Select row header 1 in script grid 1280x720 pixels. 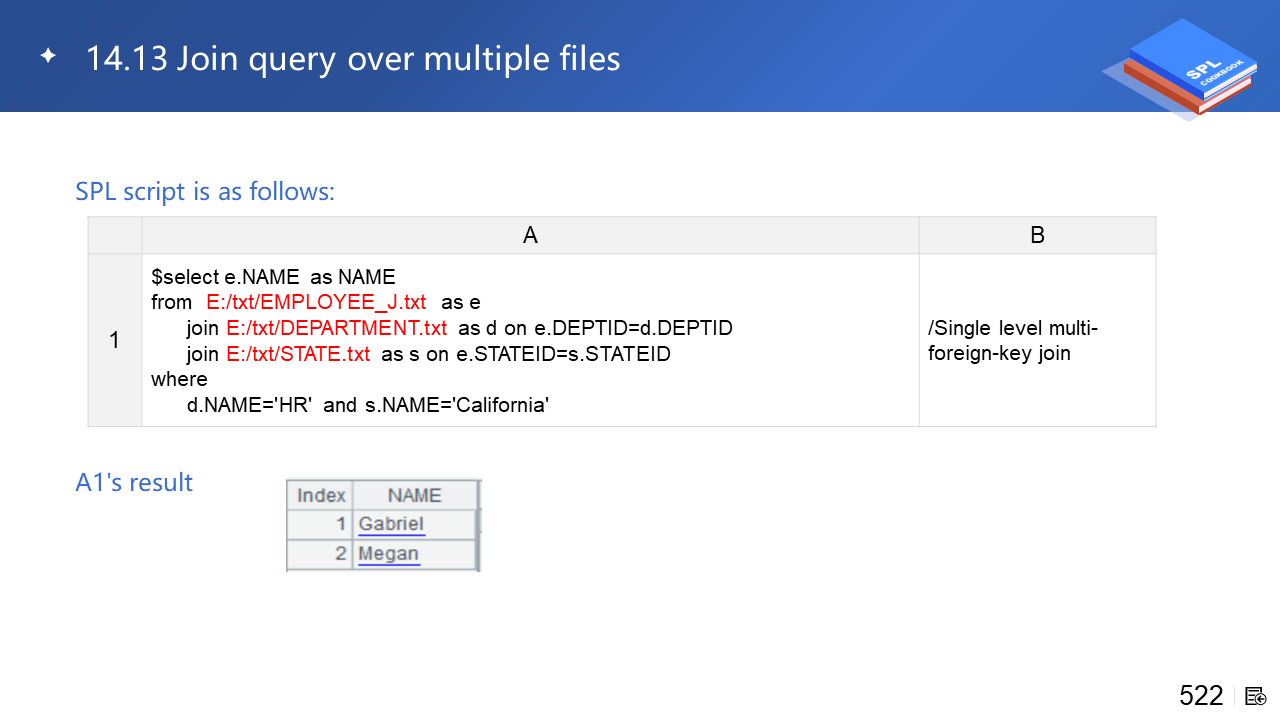click(114, 340)
